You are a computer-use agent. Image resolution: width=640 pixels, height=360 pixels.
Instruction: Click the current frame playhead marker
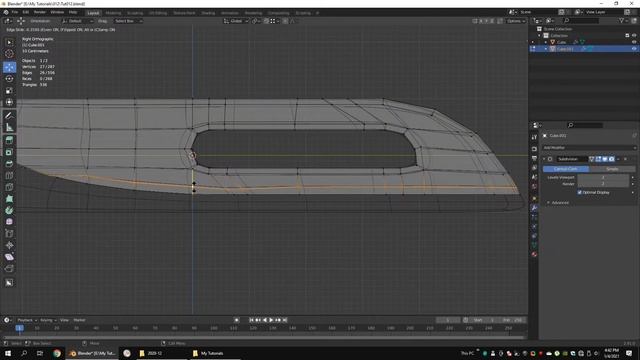(19, 328)
